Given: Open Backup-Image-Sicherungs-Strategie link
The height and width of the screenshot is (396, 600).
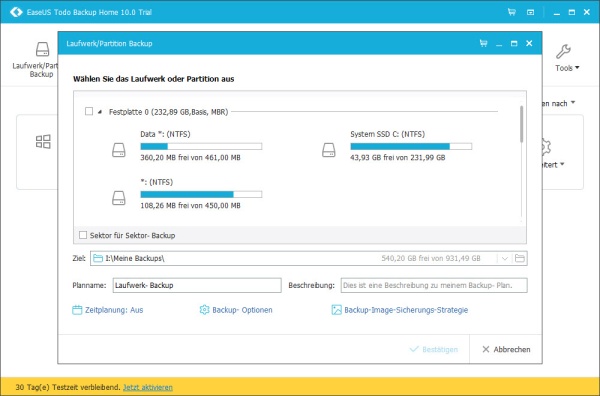Looking at the screenshot, I should tap(406, 310).
